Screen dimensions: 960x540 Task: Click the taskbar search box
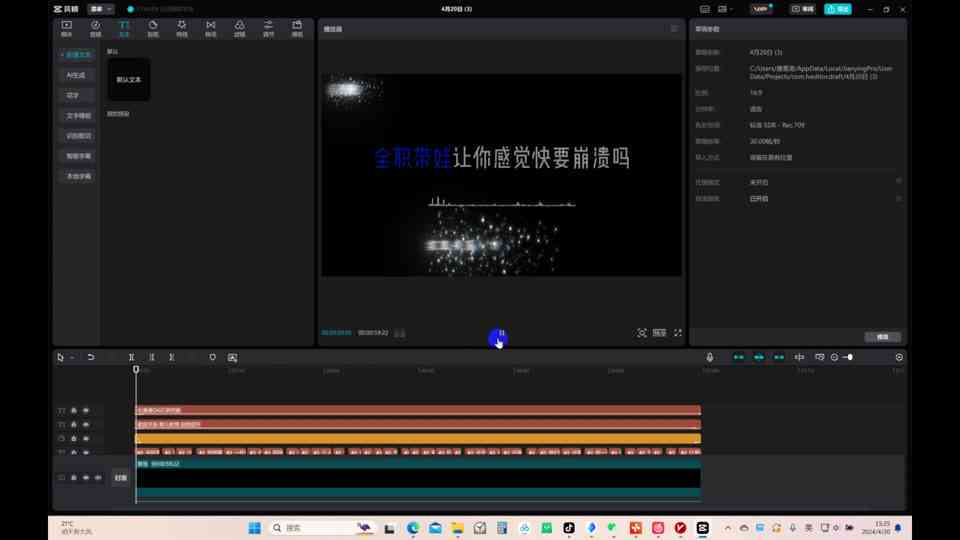(x=323, y=528)
